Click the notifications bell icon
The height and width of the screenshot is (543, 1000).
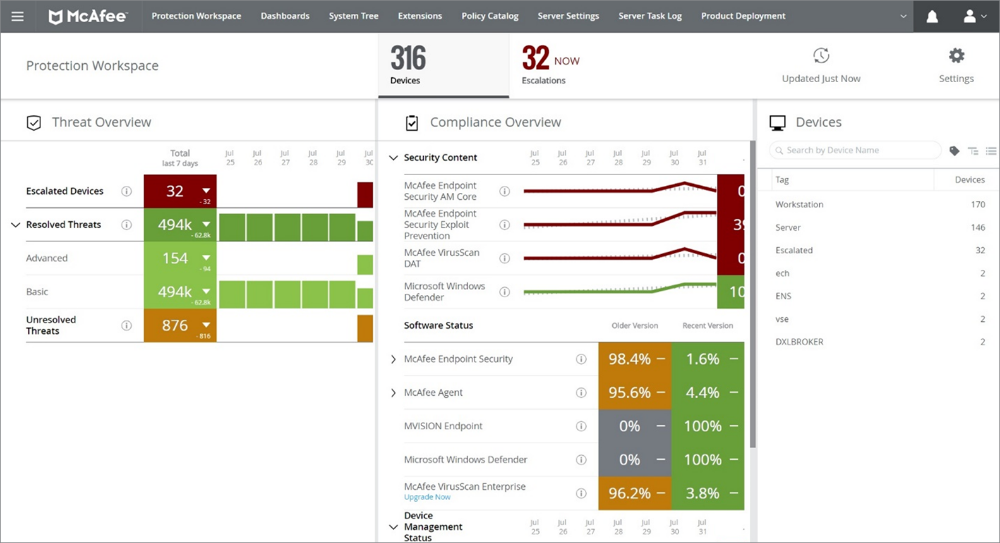932,16
